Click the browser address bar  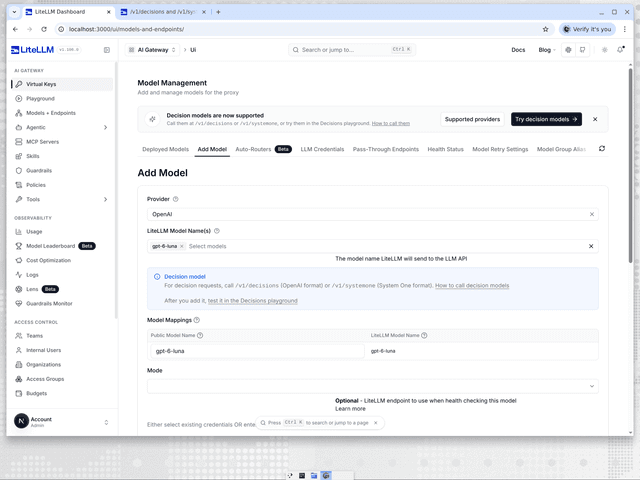tap(302, 29)
